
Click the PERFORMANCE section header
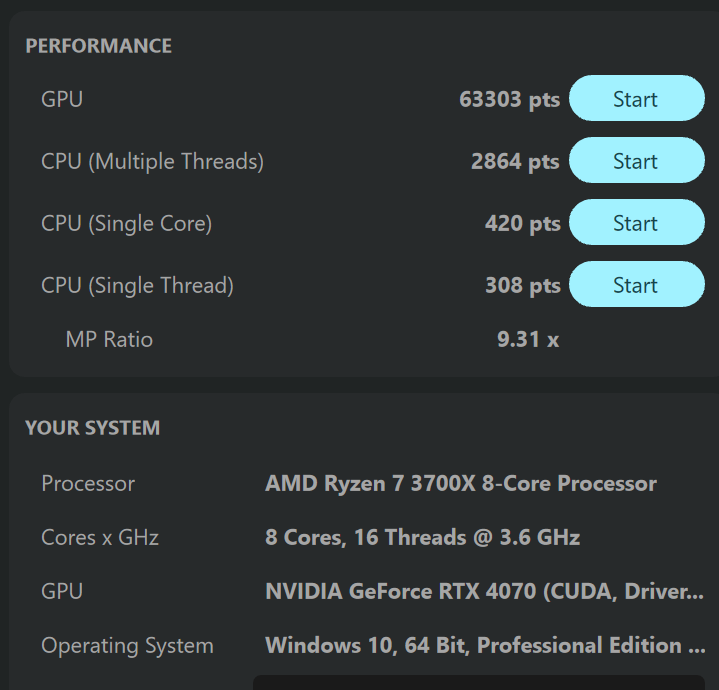(98, 46)
